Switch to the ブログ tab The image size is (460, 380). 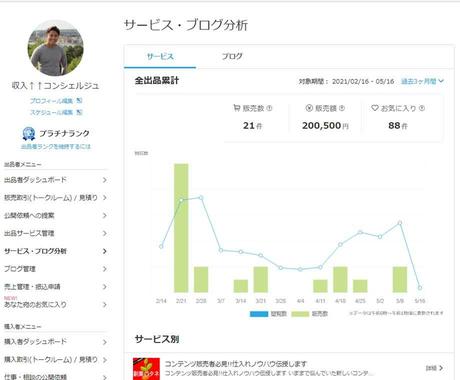pos(232,56)
